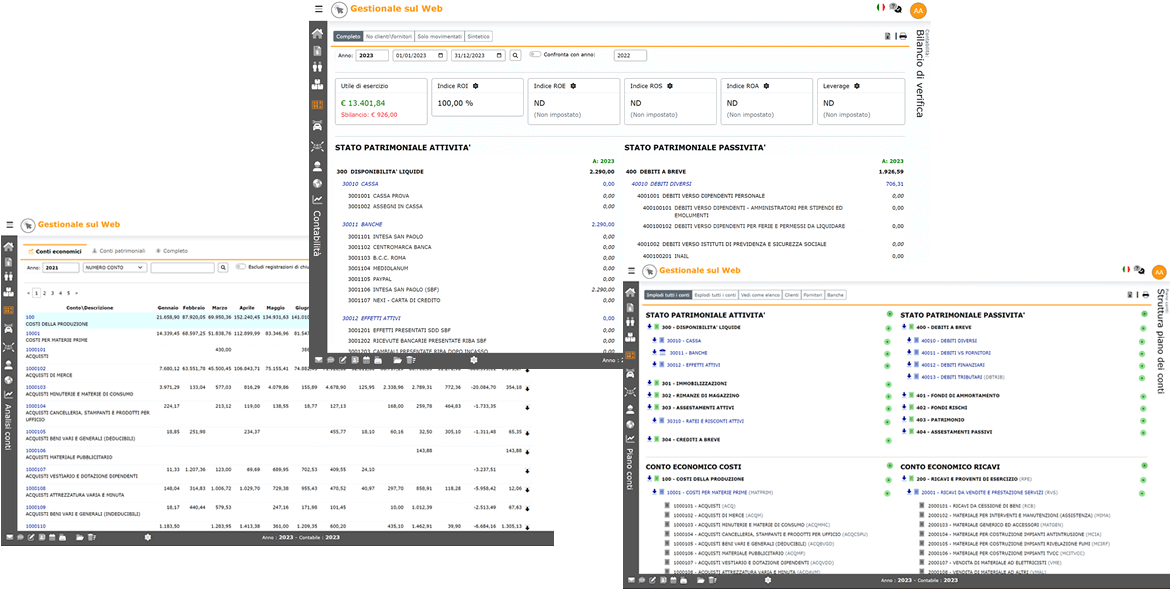
Task: Toggle the Confronta con anno switch
Action: coord(535,55)
